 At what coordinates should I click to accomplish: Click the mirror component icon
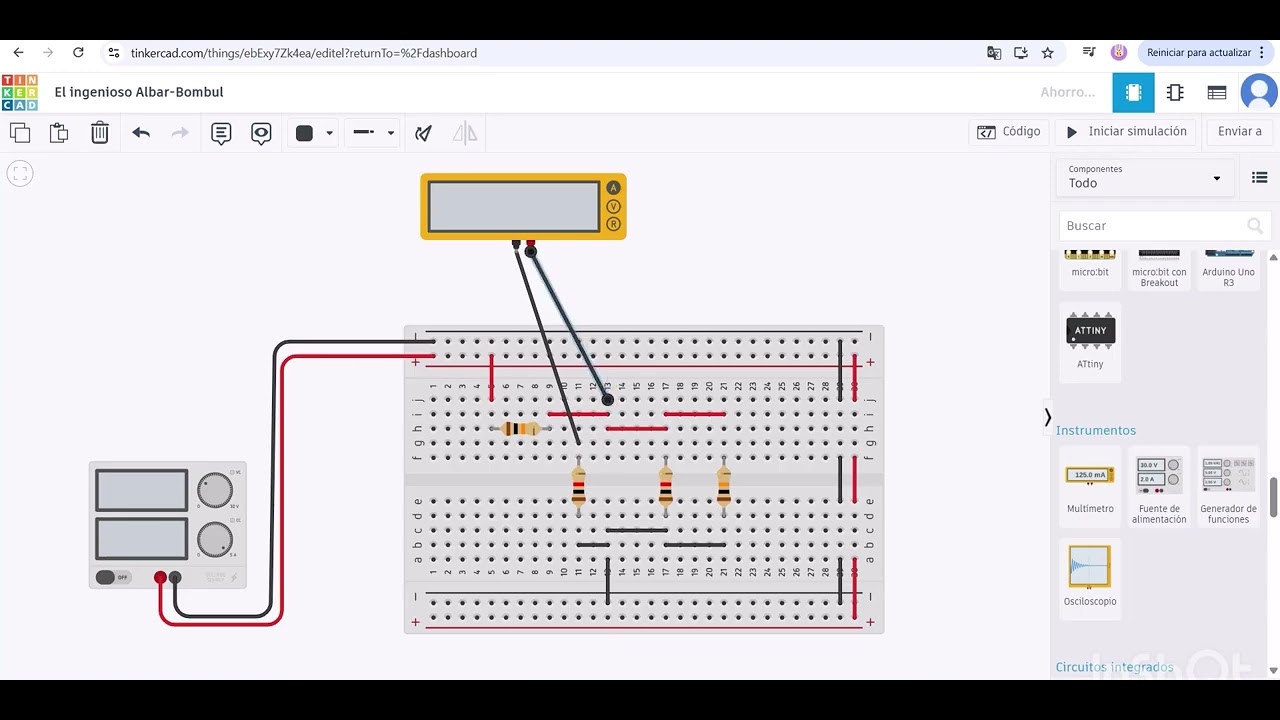coord(465,133)
